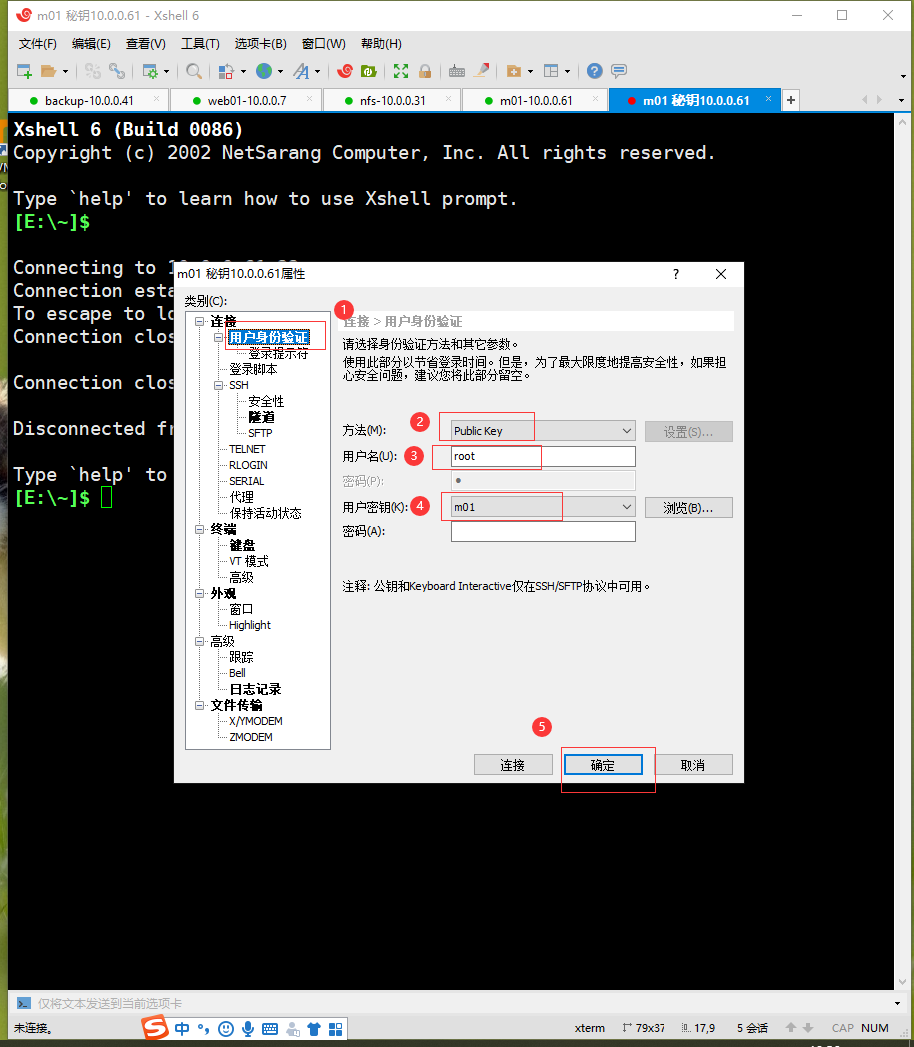This screenshot has height=1047, width=914.
Task: Collapse the SSH tree node
Action: 218,385
